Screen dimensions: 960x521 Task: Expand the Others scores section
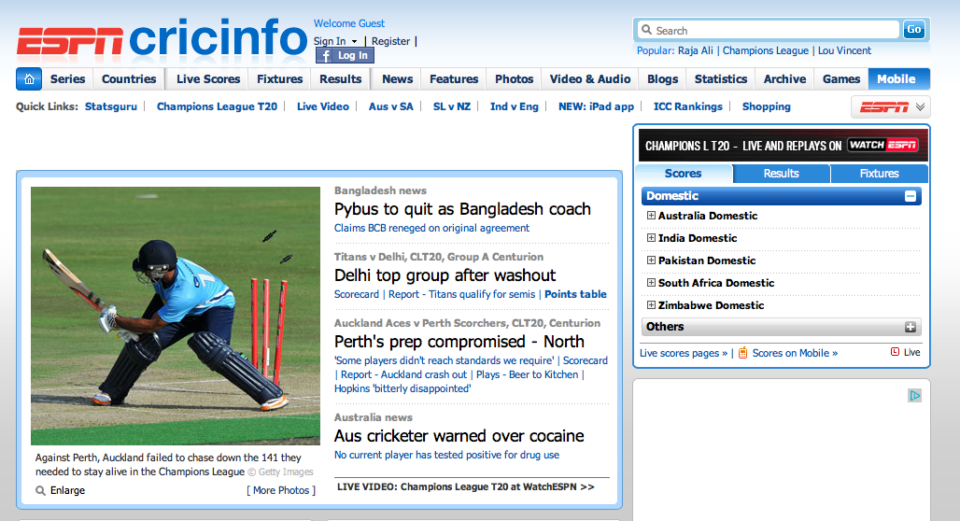[910, 327]
